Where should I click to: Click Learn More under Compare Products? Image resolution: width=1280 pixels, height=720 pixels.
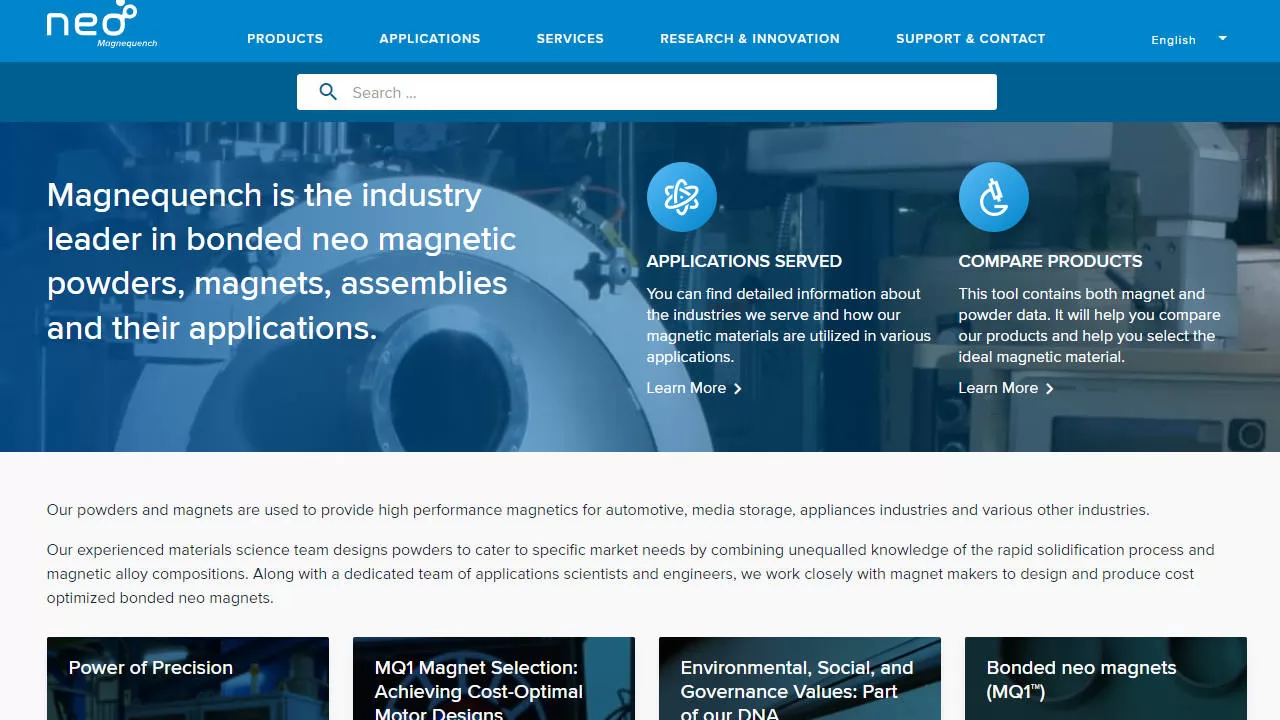click(x=998, y=388)
